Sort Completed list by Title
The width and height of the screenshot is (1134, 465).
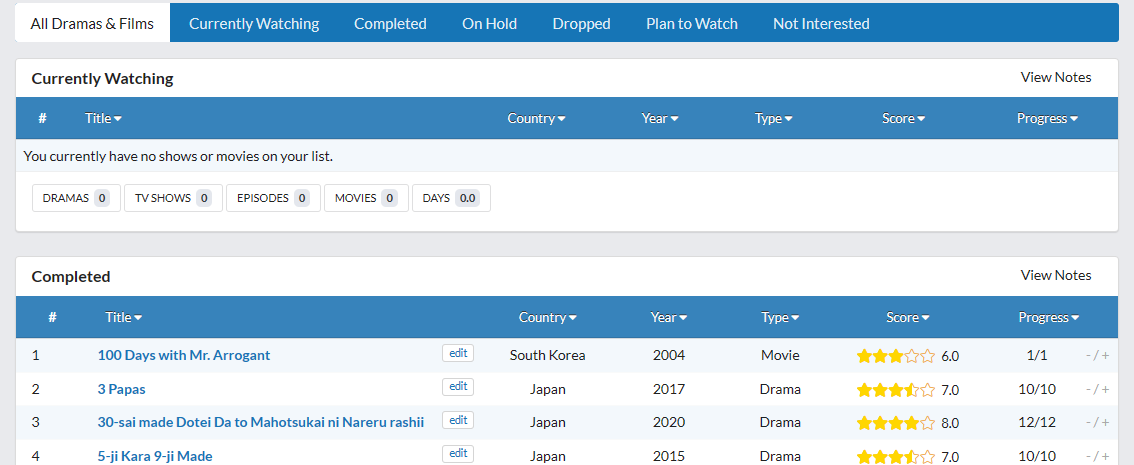pyautogui.click(x=124, y=317)
